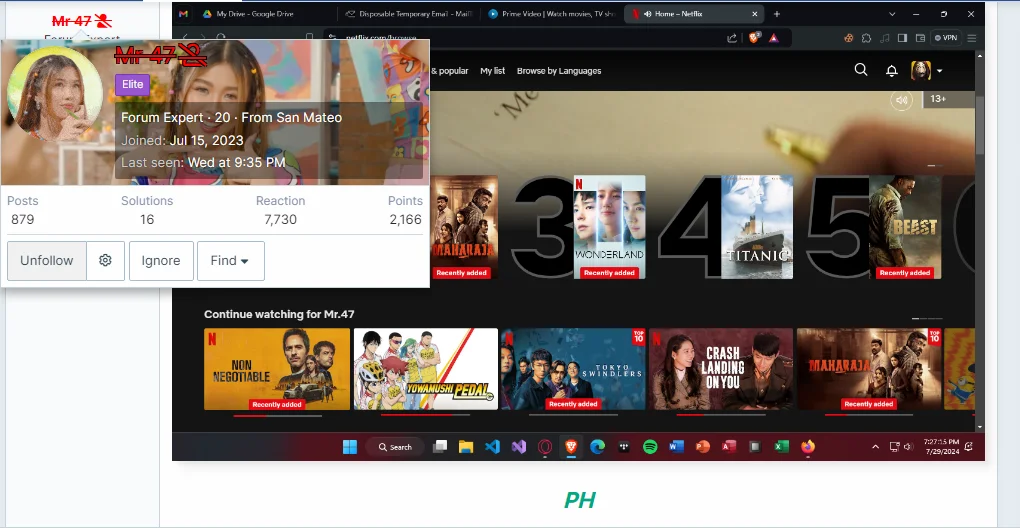Open Browse by Languages in Netflix

point(559,71)
